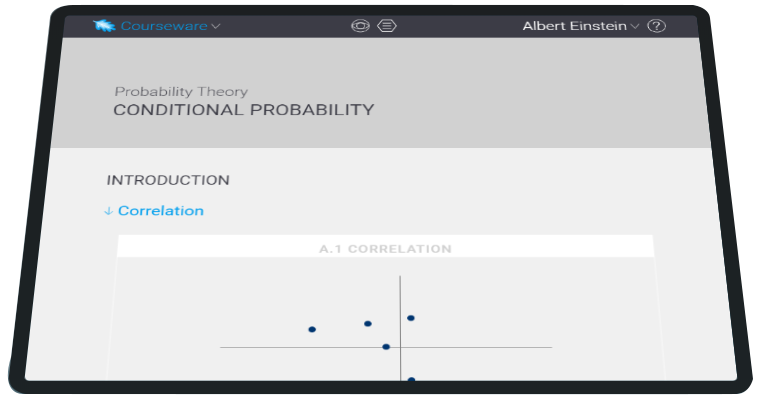The height and width of the screenshot is (401, 760).
Task: Click the A.1 CORRELATION panel header
Action: click(385, 249)
